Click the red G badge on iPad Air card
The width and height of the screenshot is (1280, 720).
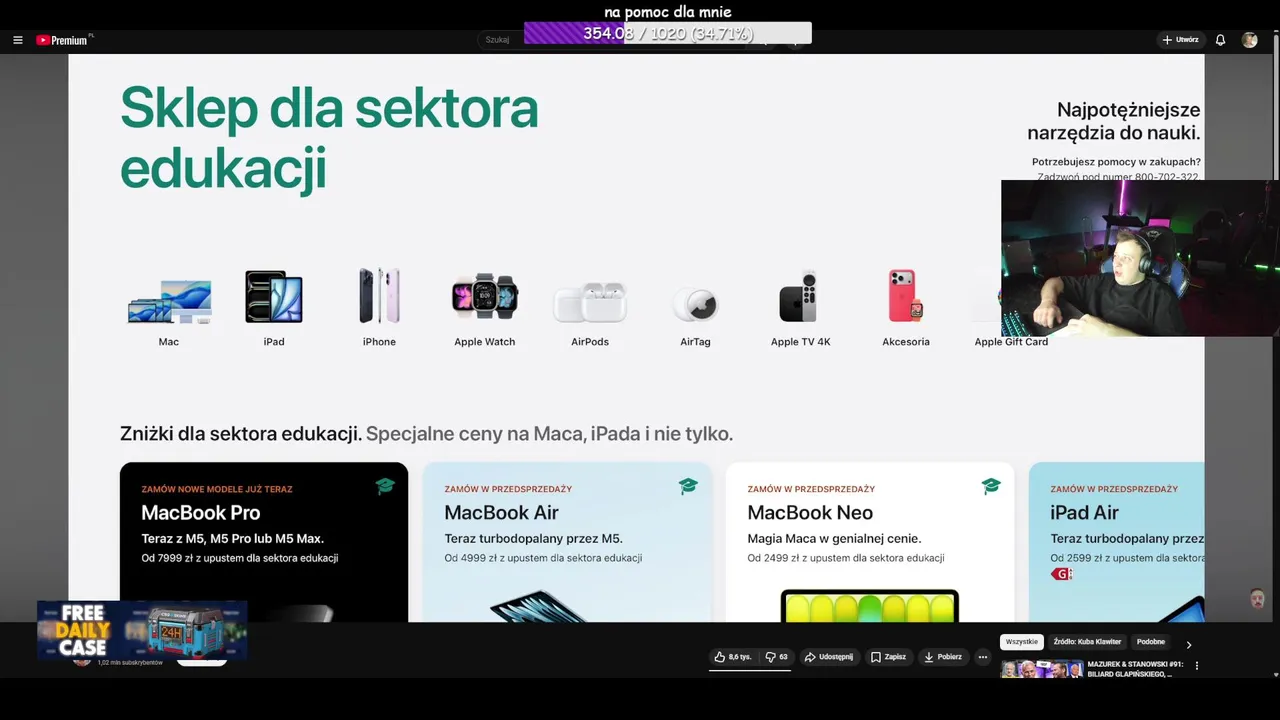1061,574
